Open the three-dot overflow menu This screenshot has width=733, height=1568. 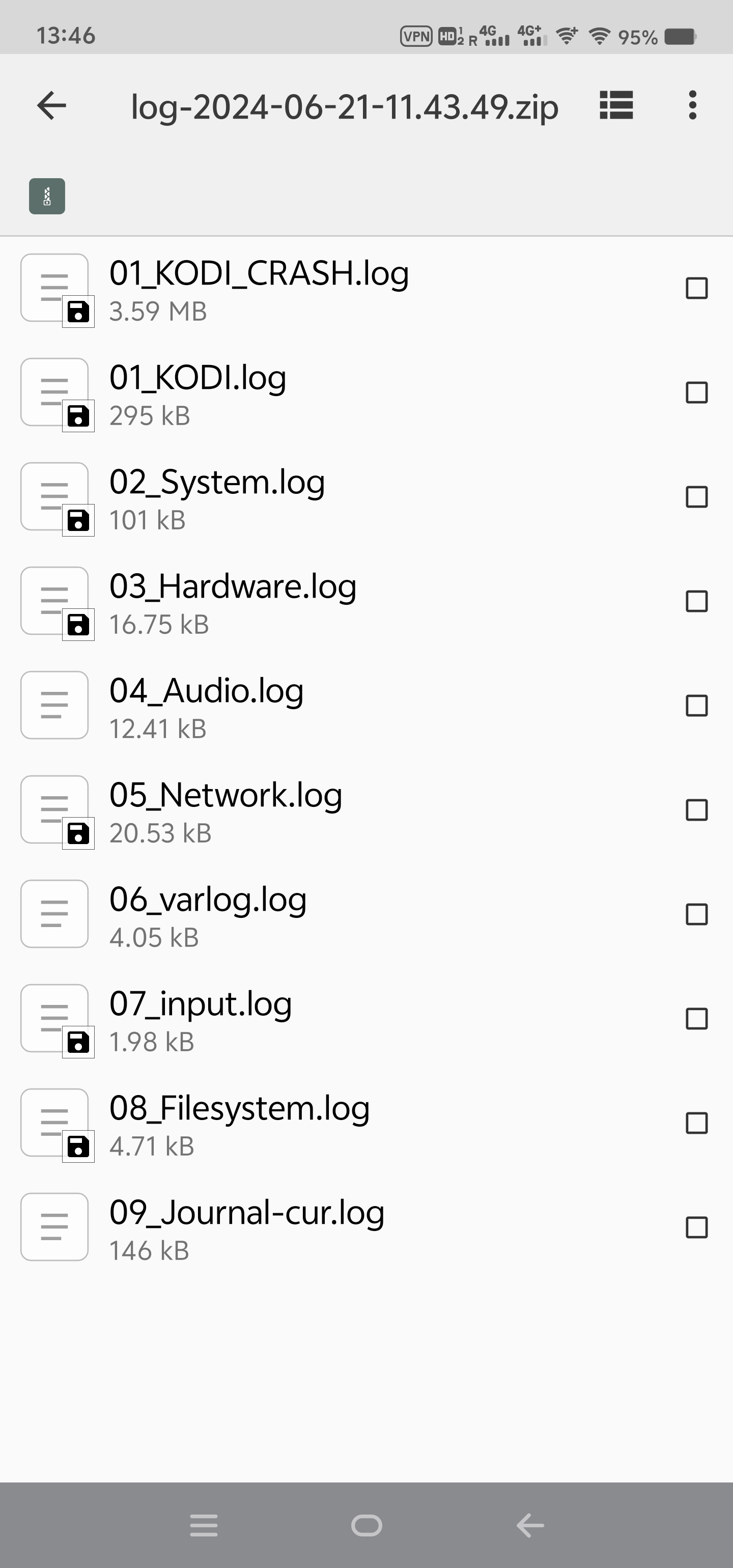(x=692, y=106)
